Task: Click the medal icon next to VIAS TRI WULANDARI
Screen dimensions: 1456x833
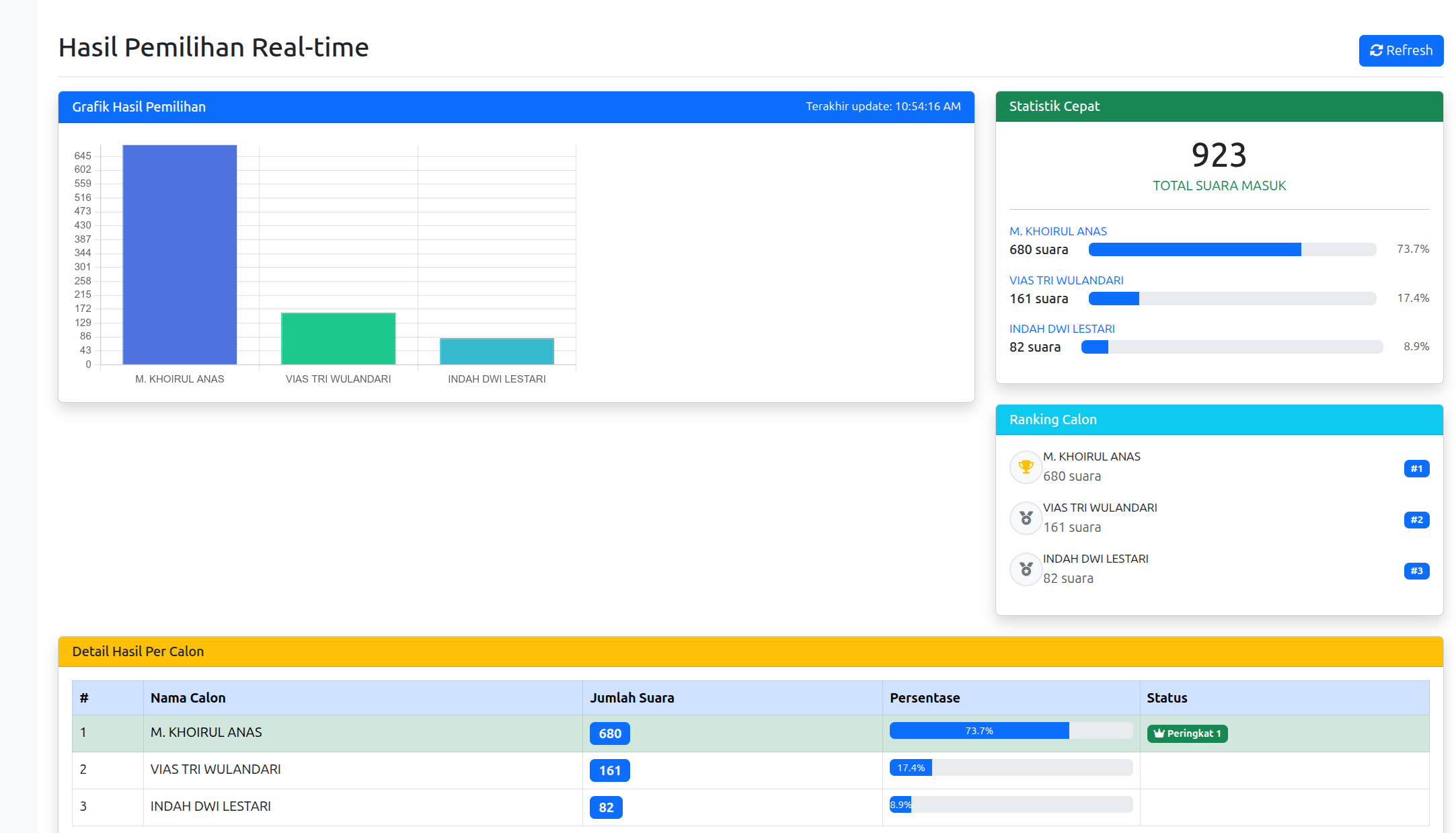Action: point(1026,518)
